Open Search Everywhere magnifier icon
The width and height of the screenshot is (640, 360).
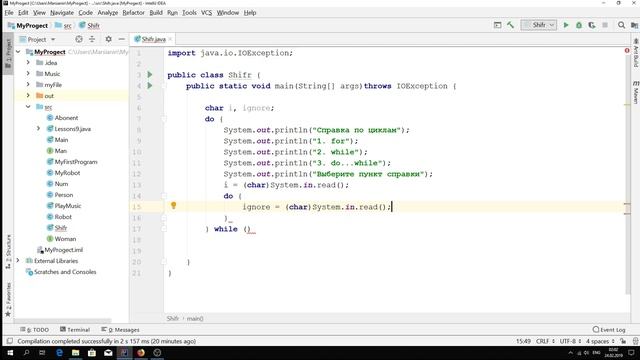click(621, 25)
